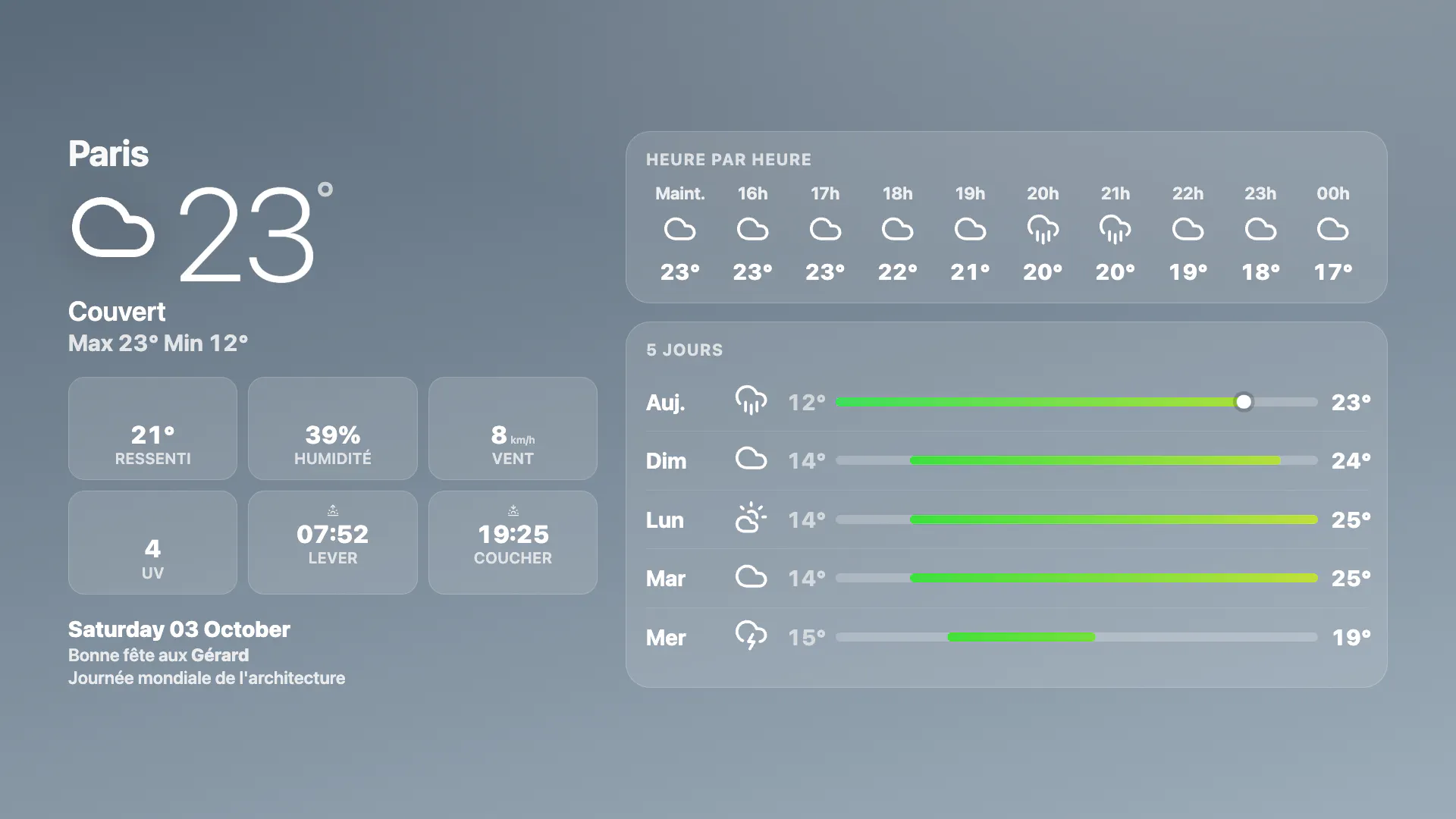This screenshot has width=1456, height=819.
Task: Click the cloud icon in Dim row
Action: click(x=751, y=459)
